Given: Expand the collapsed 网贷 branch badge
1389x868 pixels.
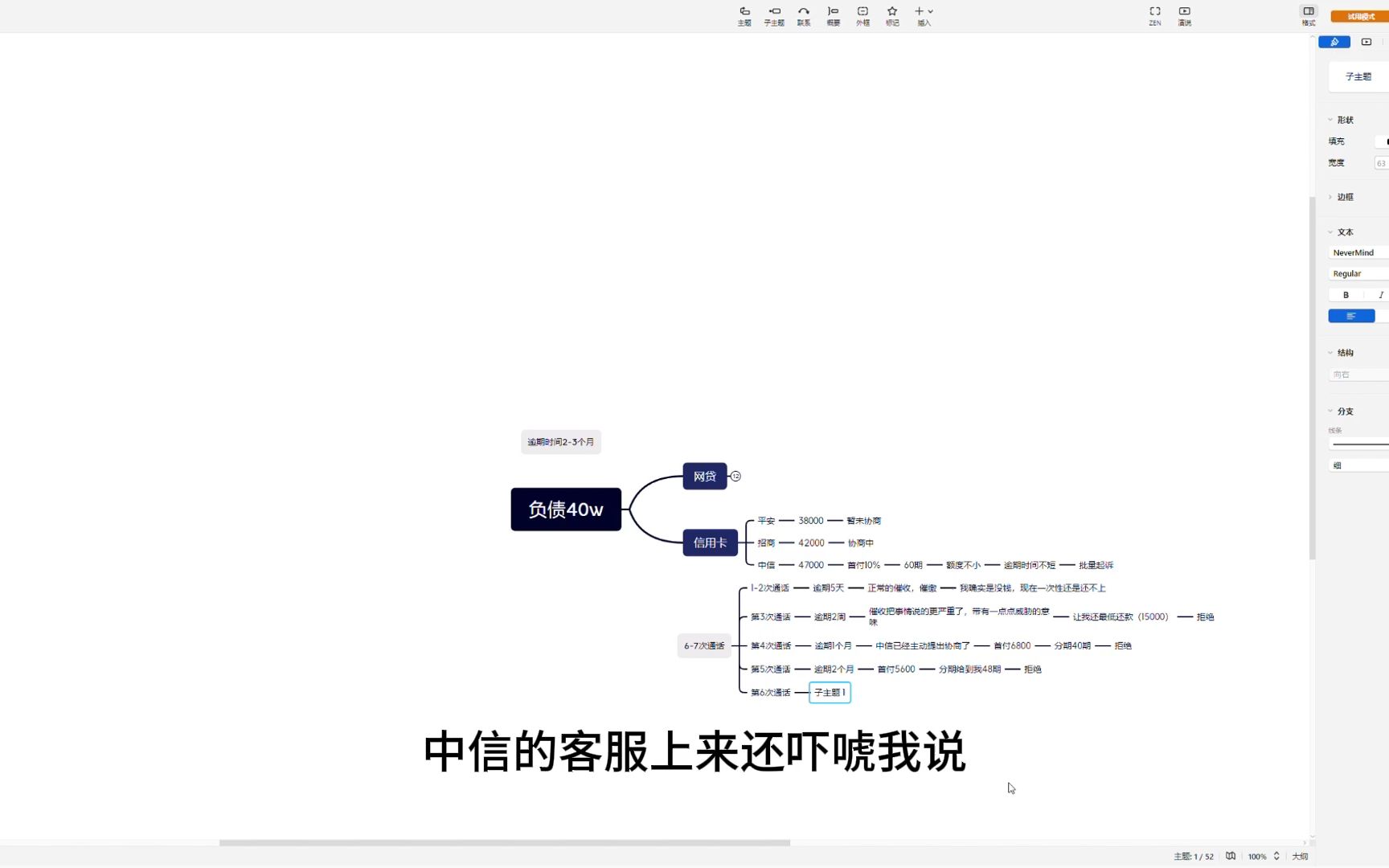Looking at the screenshot, I should (735, 476).
